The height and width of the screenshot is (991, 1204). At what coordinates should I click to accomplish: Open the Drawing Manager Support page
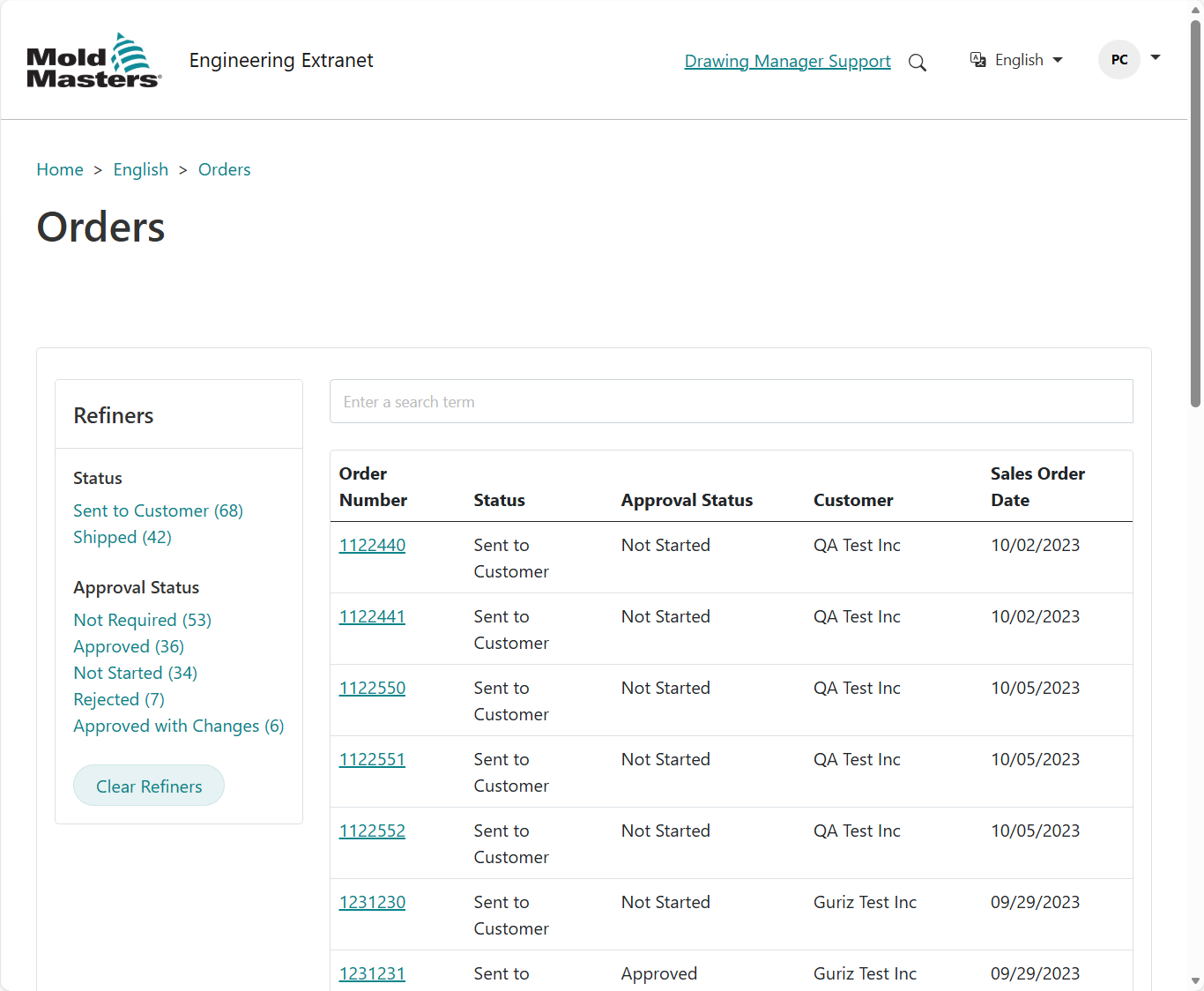pyautogui.click(x=787, y=61)
